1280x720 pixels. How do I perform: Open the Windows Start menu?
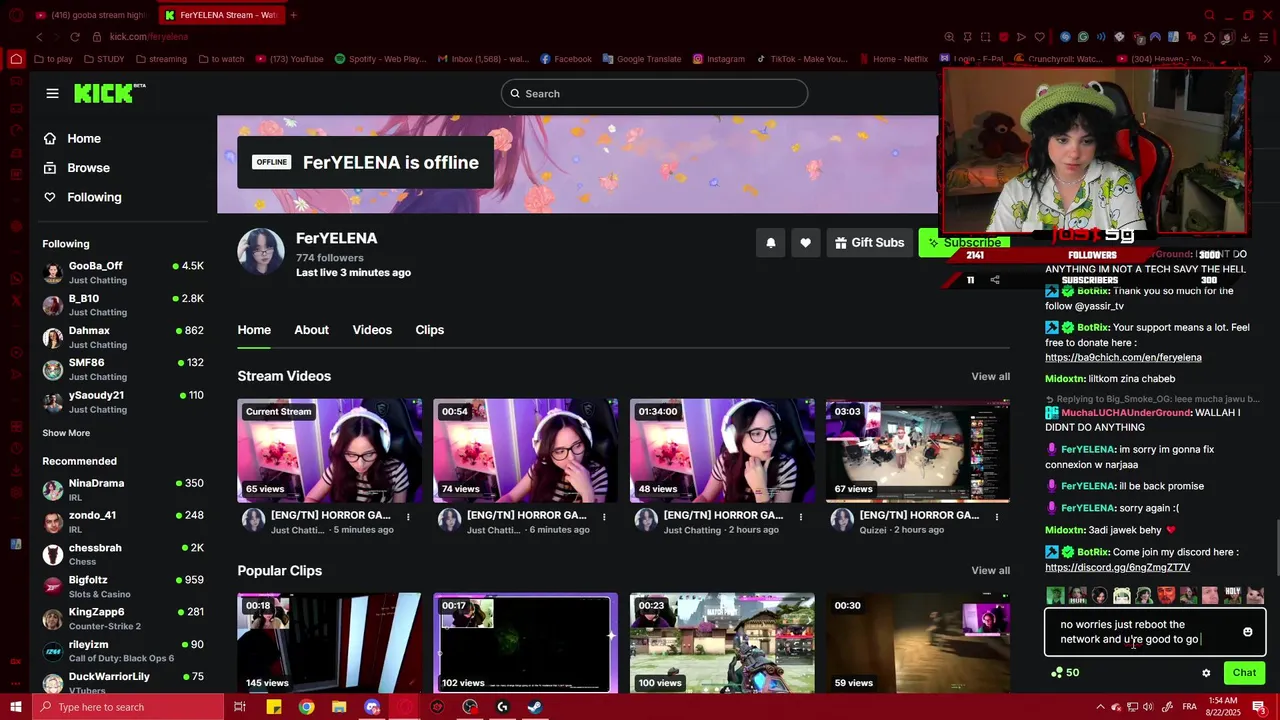(16, 707)
